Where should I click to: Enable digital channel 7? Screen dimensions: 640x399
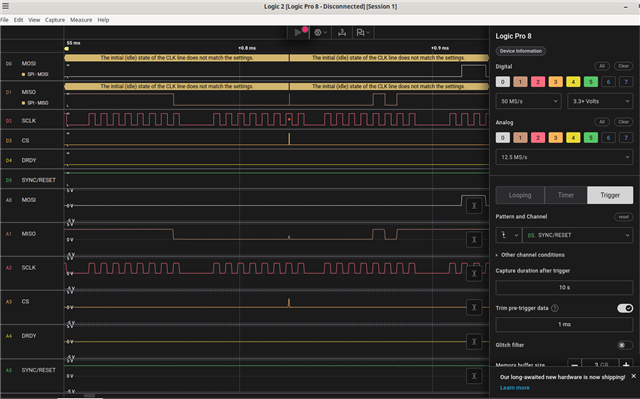pos(626,82)
